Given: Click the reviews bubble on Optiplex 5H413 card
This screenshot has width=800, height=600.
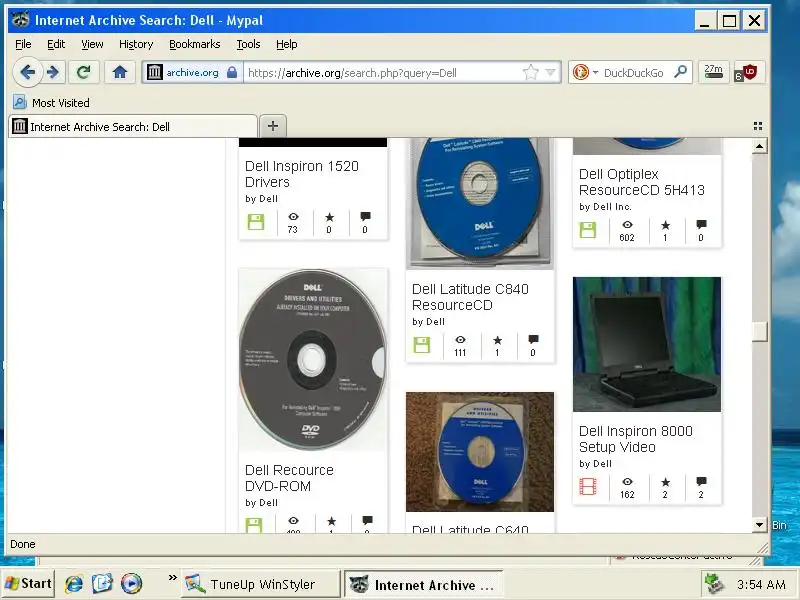Looking at the screenshot, I should (702, 224).
